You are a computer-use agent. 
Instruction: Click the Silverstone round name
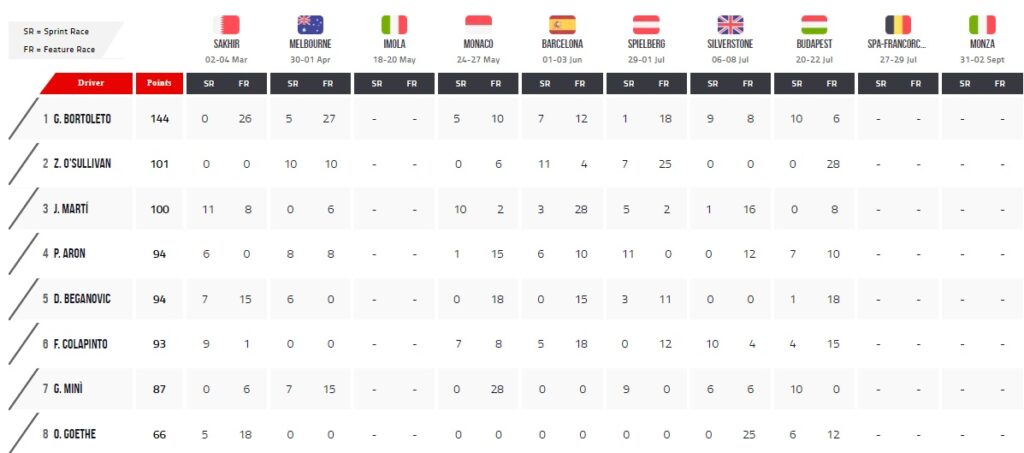730,44
